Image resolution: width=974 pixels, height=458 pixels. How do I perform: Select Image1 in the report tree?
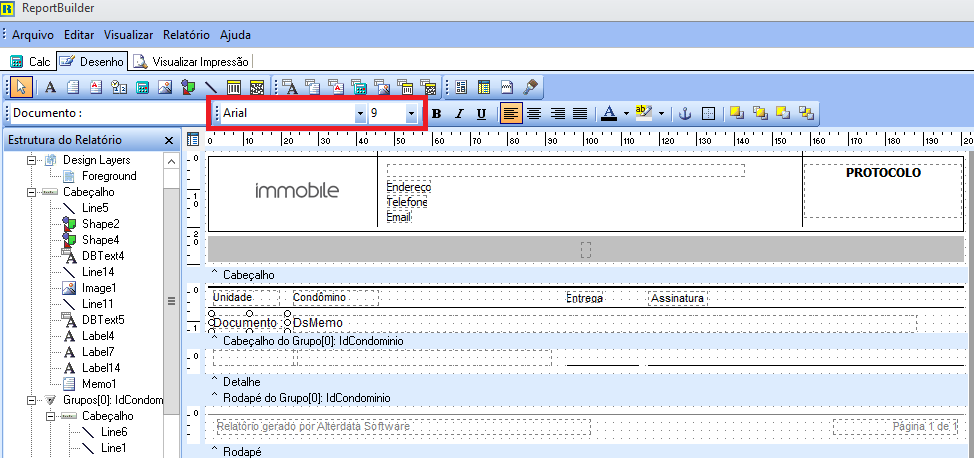(x=99, y=288)
